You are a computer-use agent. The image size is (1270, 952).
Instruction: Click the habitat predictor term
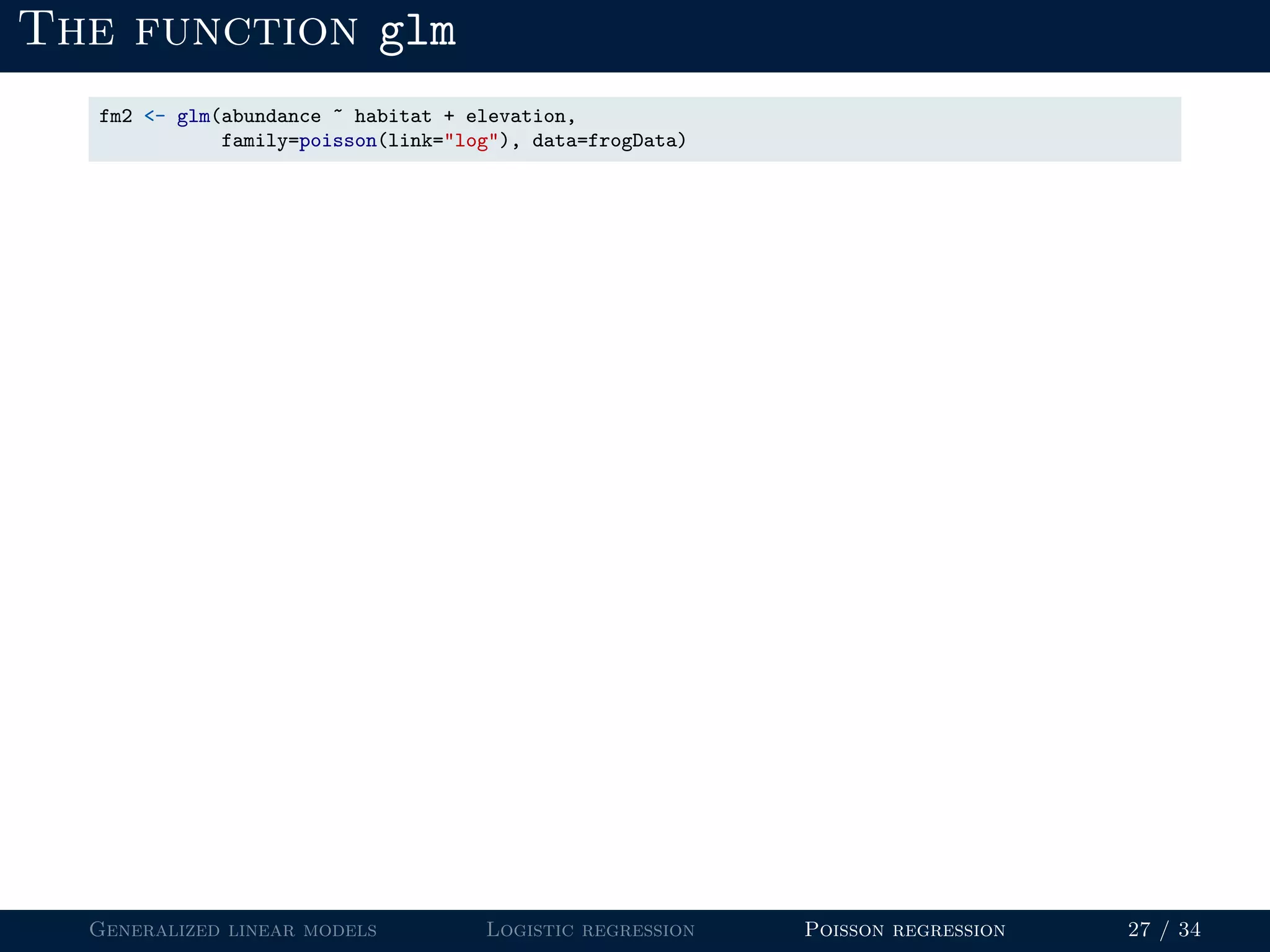(x=393, y=117)
